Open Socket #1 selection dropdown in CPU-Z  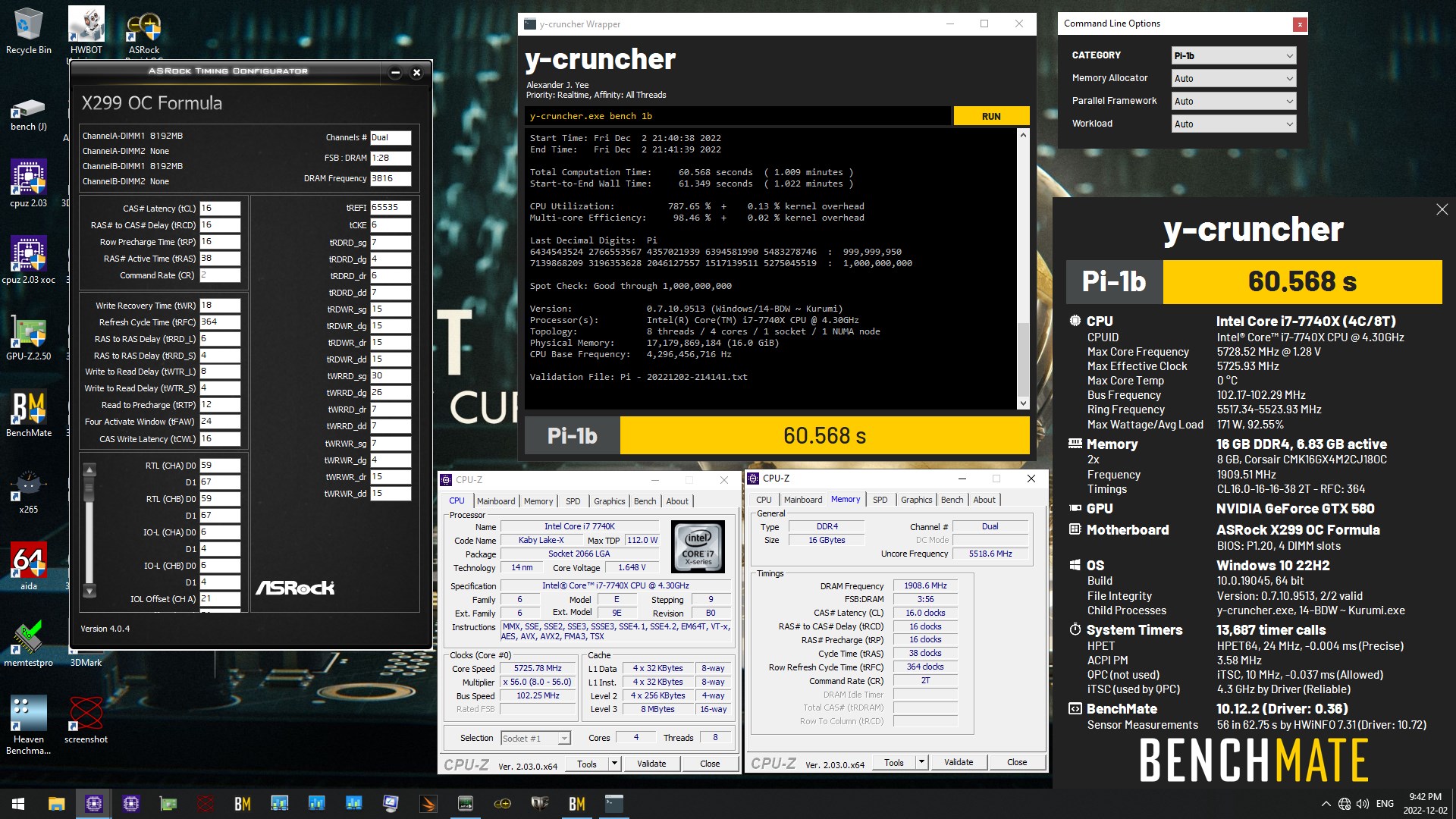(x=535, y=738)
